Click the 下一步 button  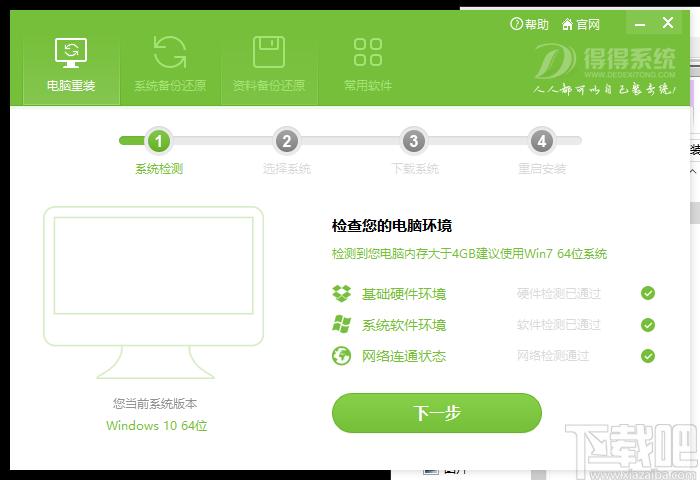437,413
